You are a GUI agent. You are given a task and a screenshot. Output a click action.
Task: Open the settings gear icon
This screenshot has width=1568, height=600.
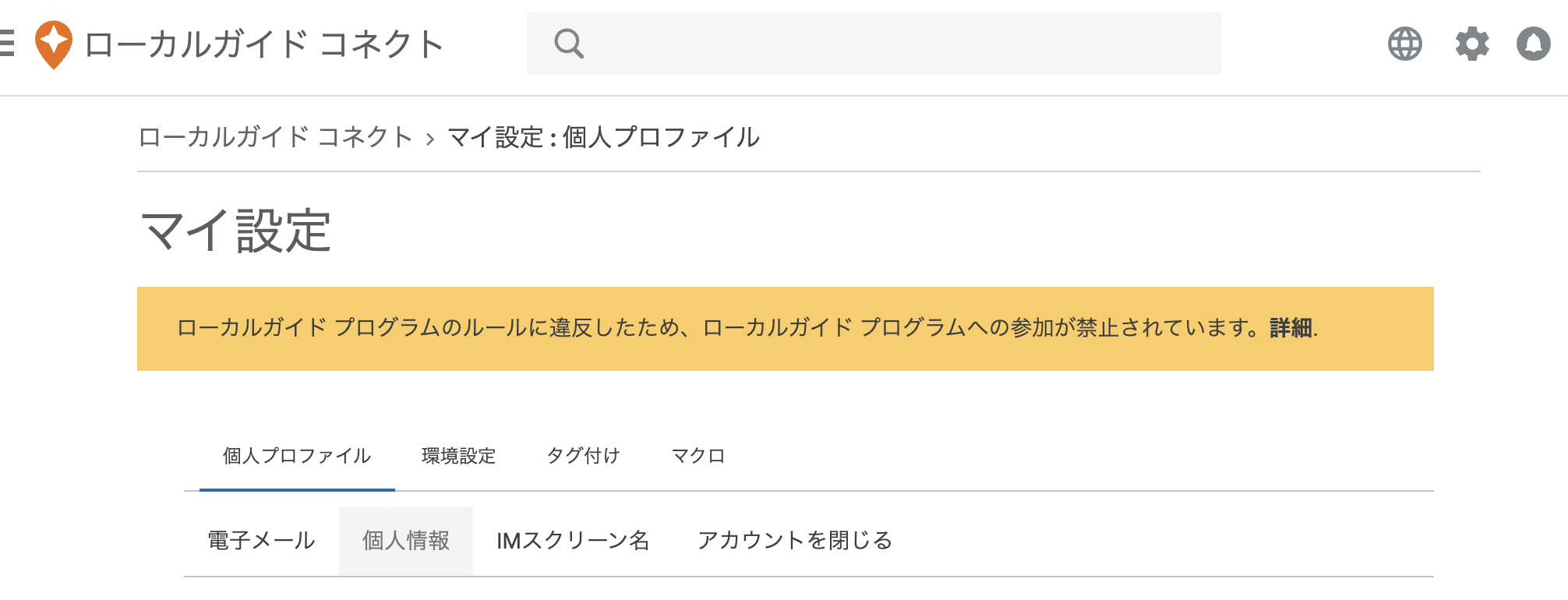coord(1471,44)
